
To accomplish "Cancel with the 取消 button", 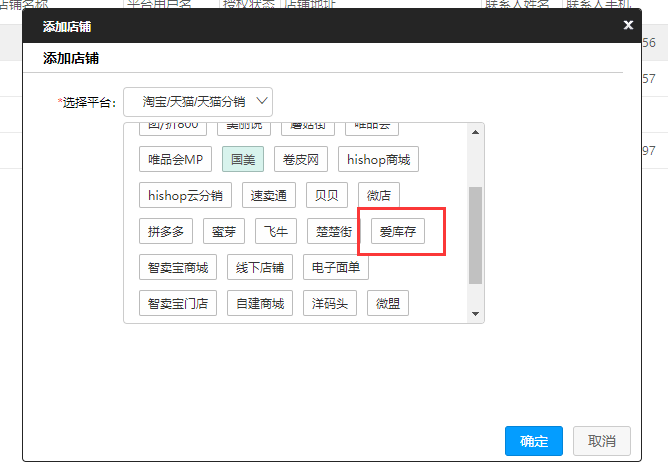I will click(602, 441).
